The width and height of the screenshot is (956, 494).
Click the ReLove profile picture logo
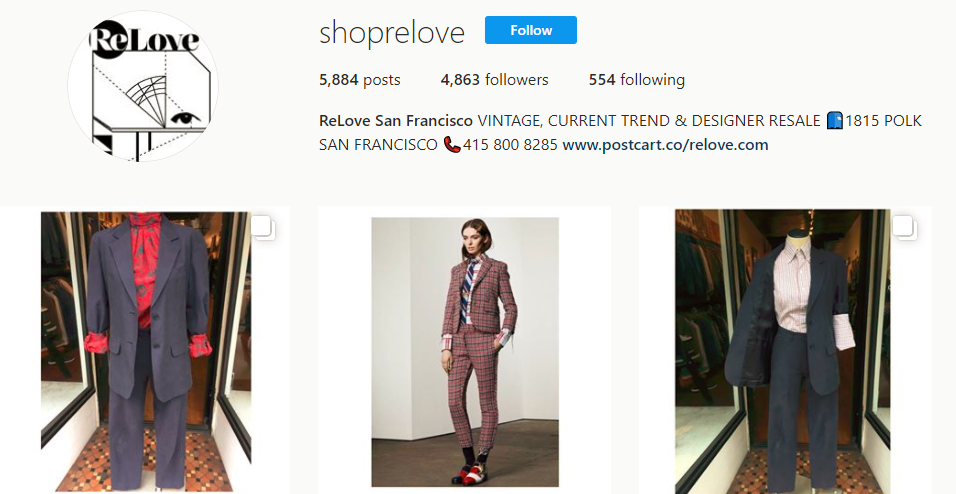pyautogui.click(x=142, y=87)
